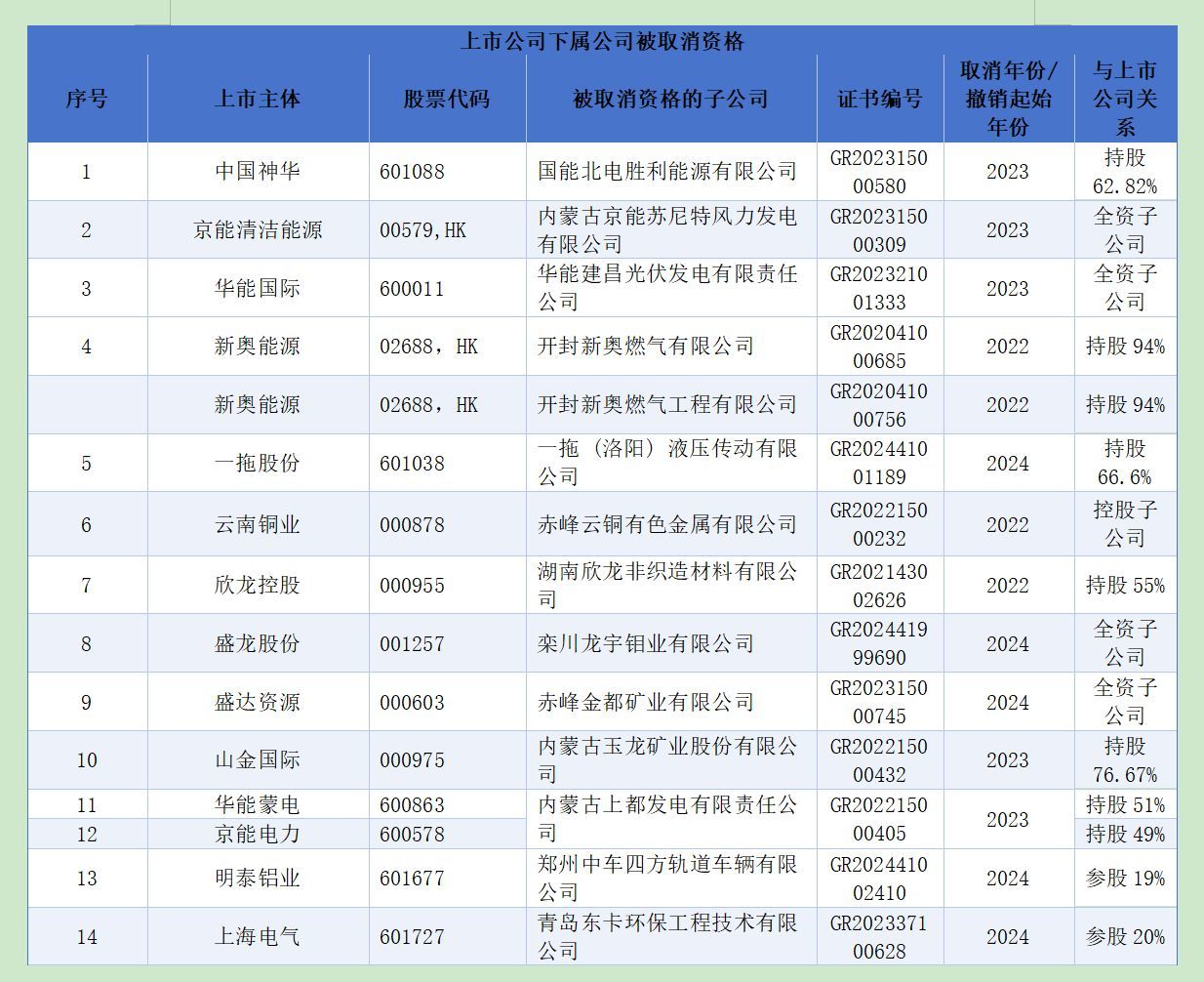Screen dimensions: 1204x982
Task: Select cell 内蒙古京能苏尼特风力发电有限公司
Action: (671, 229)
